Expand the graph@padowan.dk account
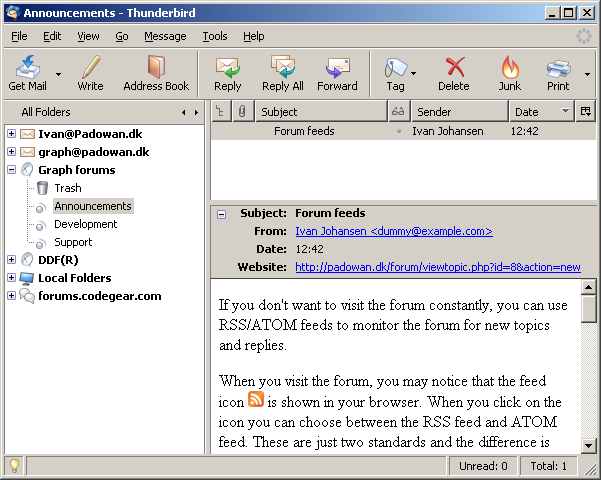The image size is (601, 480). (x=11, y=151)
